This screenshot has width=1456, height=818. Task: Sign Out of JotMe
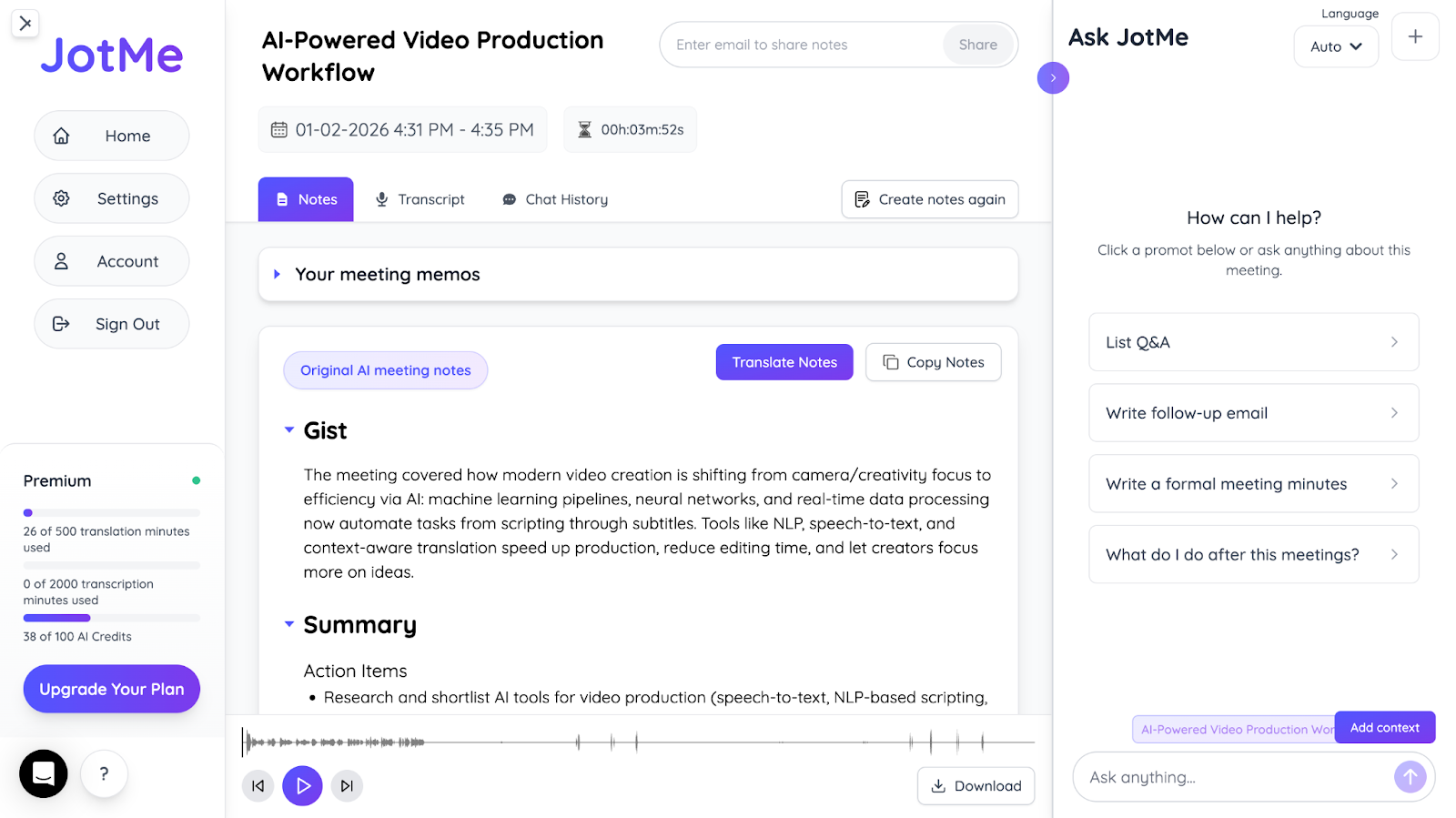[x=112, y=324]
